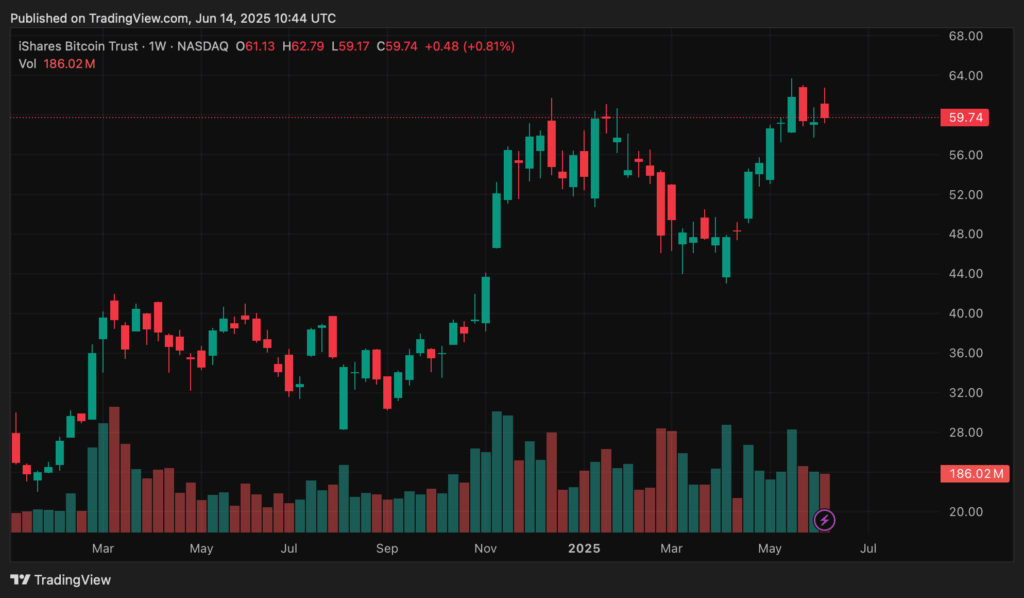Click the 36.00 price axis label
Screen dimensions: 1024x598
[966, 353]
